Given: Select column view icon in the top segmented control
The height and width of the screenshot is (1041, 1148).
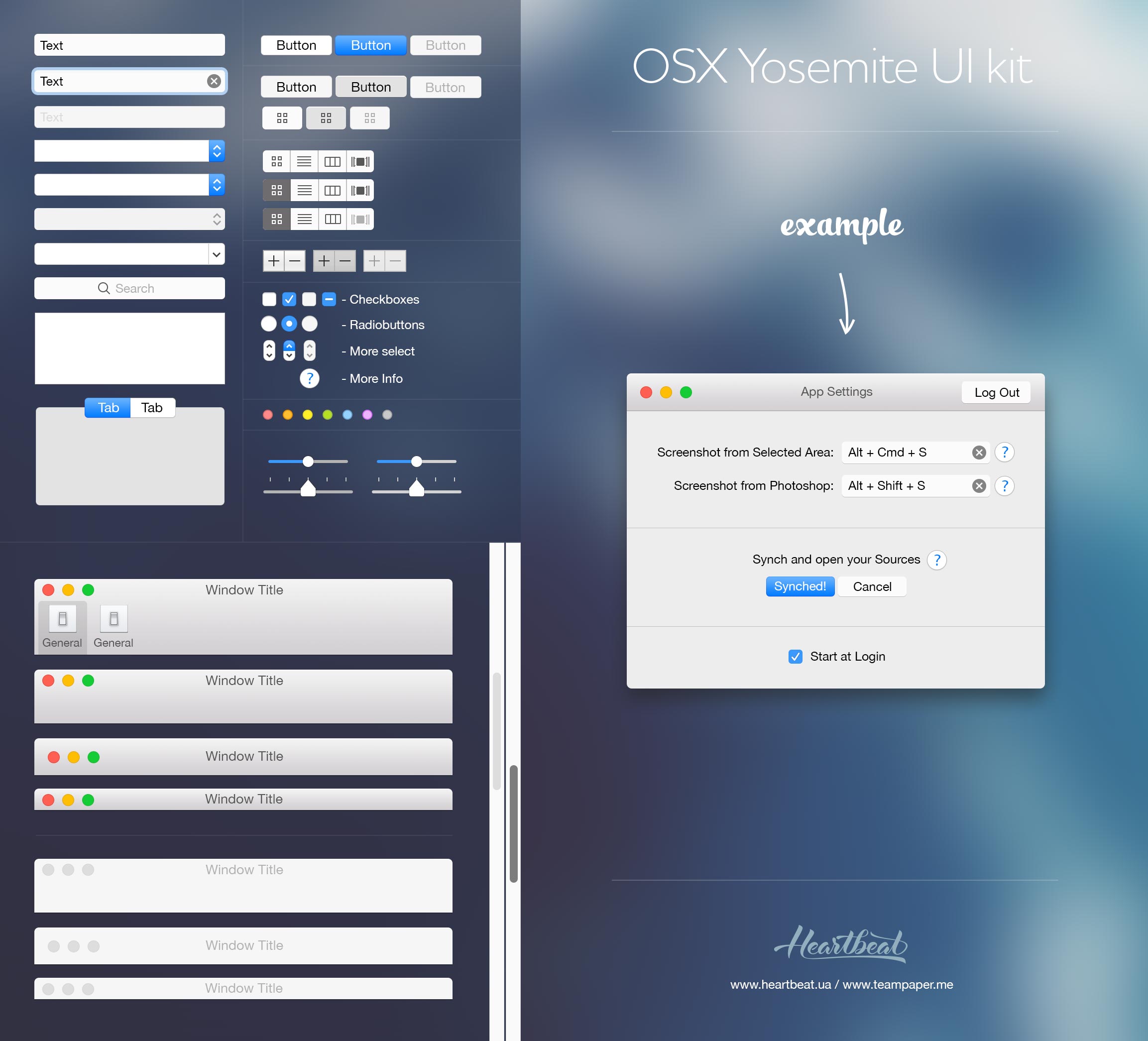Looking at the screenshot, I should [332, 162].
